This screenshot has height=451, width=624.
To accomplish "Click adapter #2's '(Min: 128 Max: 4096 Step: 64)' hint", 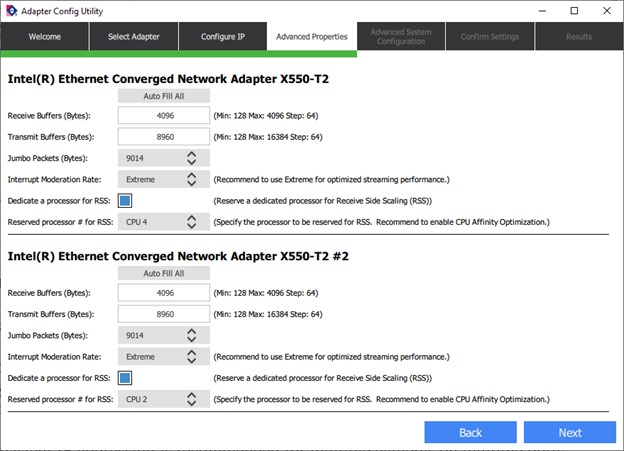I will [x=266, y=293].
